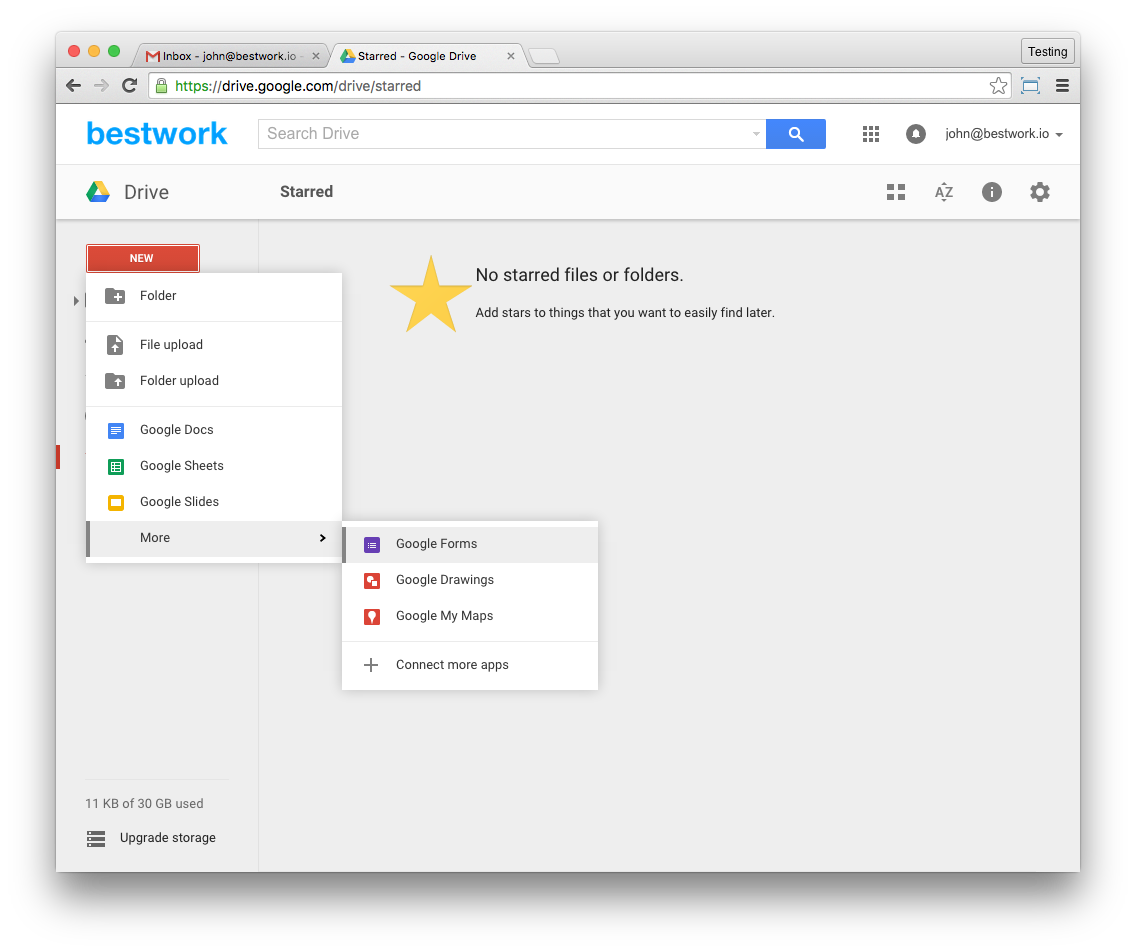Click the Folder upload icon
The height and width of the screenshot is (952, 1136).
click(x=115, y=381)
